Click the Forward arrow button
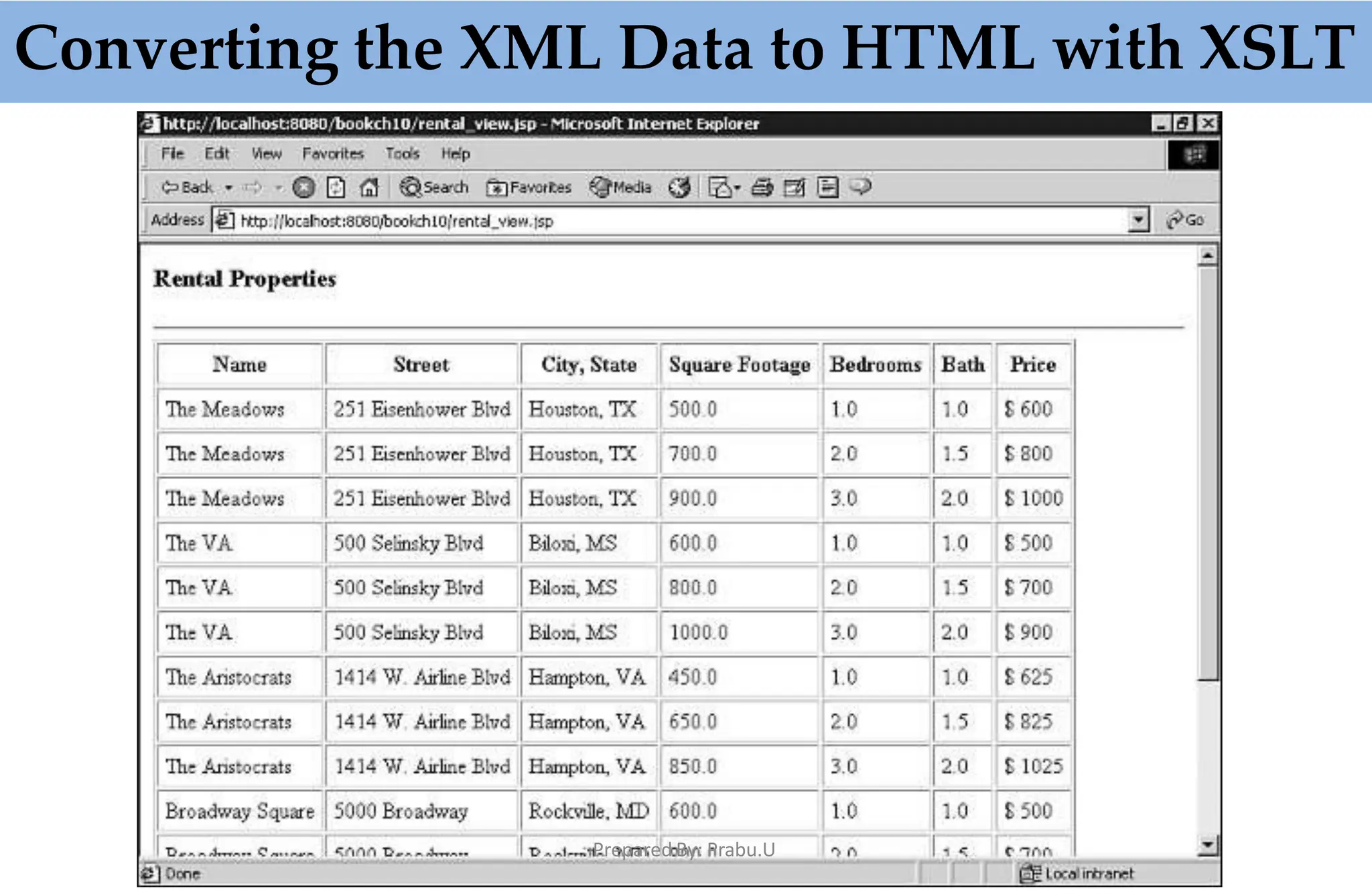 [253, 188]
